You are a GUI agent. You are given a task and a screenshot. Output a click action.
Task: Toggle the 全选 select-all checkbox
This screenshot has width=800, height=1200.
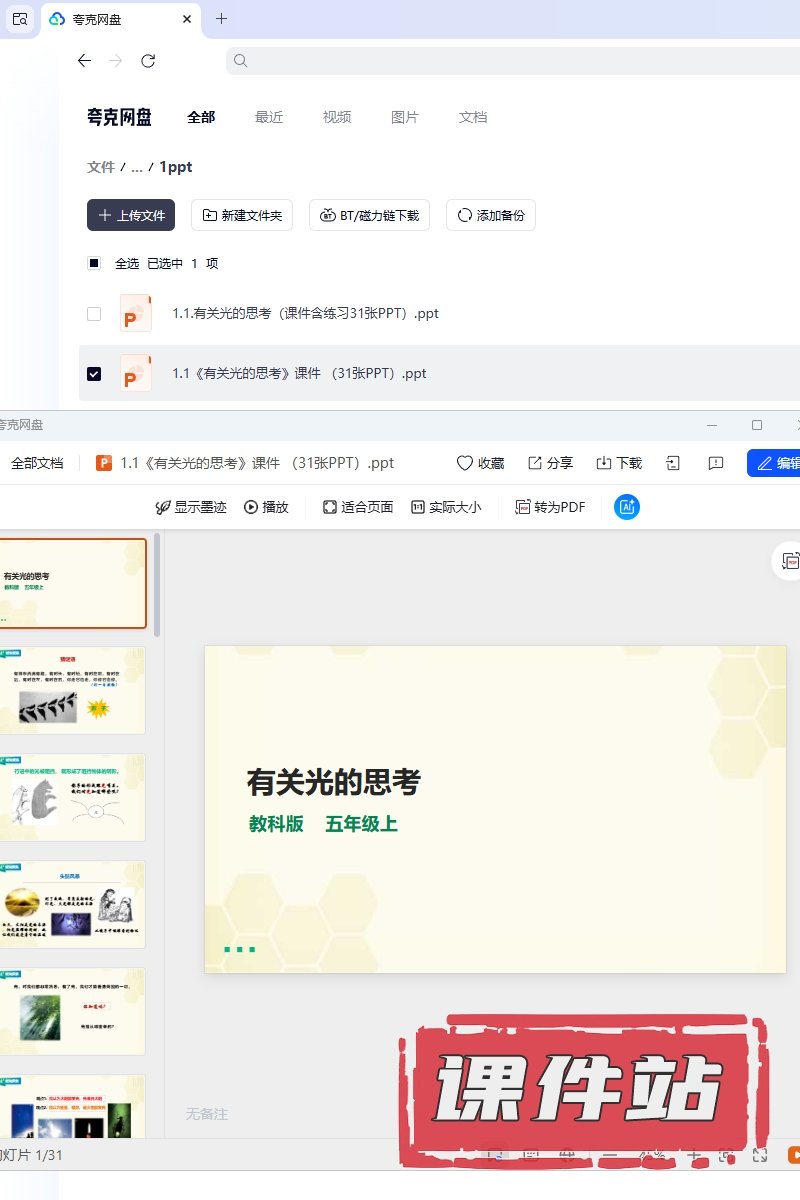[x=94, y=264]
